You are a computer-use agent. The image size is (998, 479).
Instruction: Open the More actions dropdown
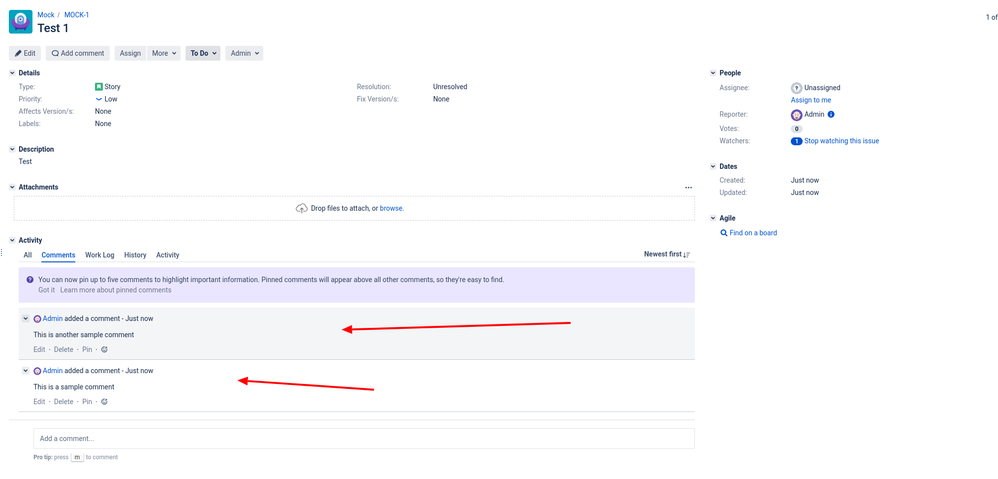[x=164, y=53]
